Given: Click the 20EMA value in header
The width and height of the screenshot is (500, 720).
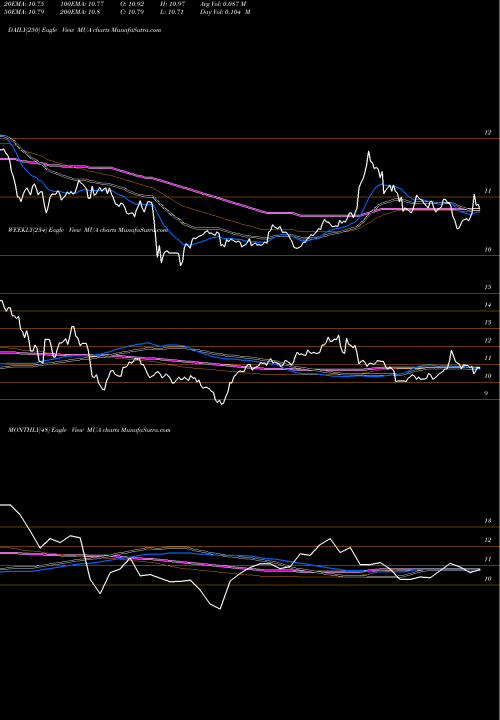Looking at the screenshot, I should click(x=23, y=4).
